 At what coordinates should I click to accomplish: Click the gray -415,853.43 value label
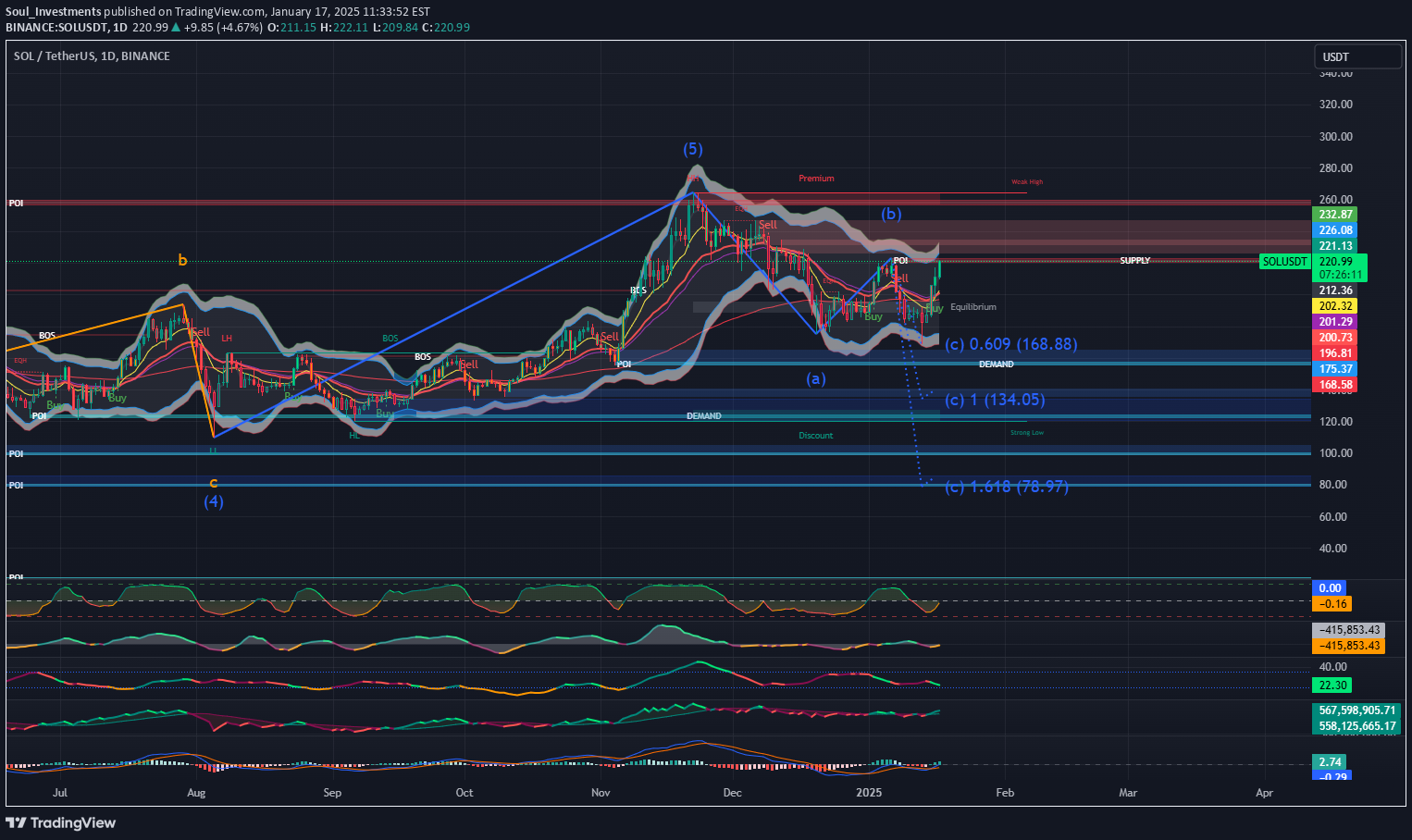pos(1349,630)
